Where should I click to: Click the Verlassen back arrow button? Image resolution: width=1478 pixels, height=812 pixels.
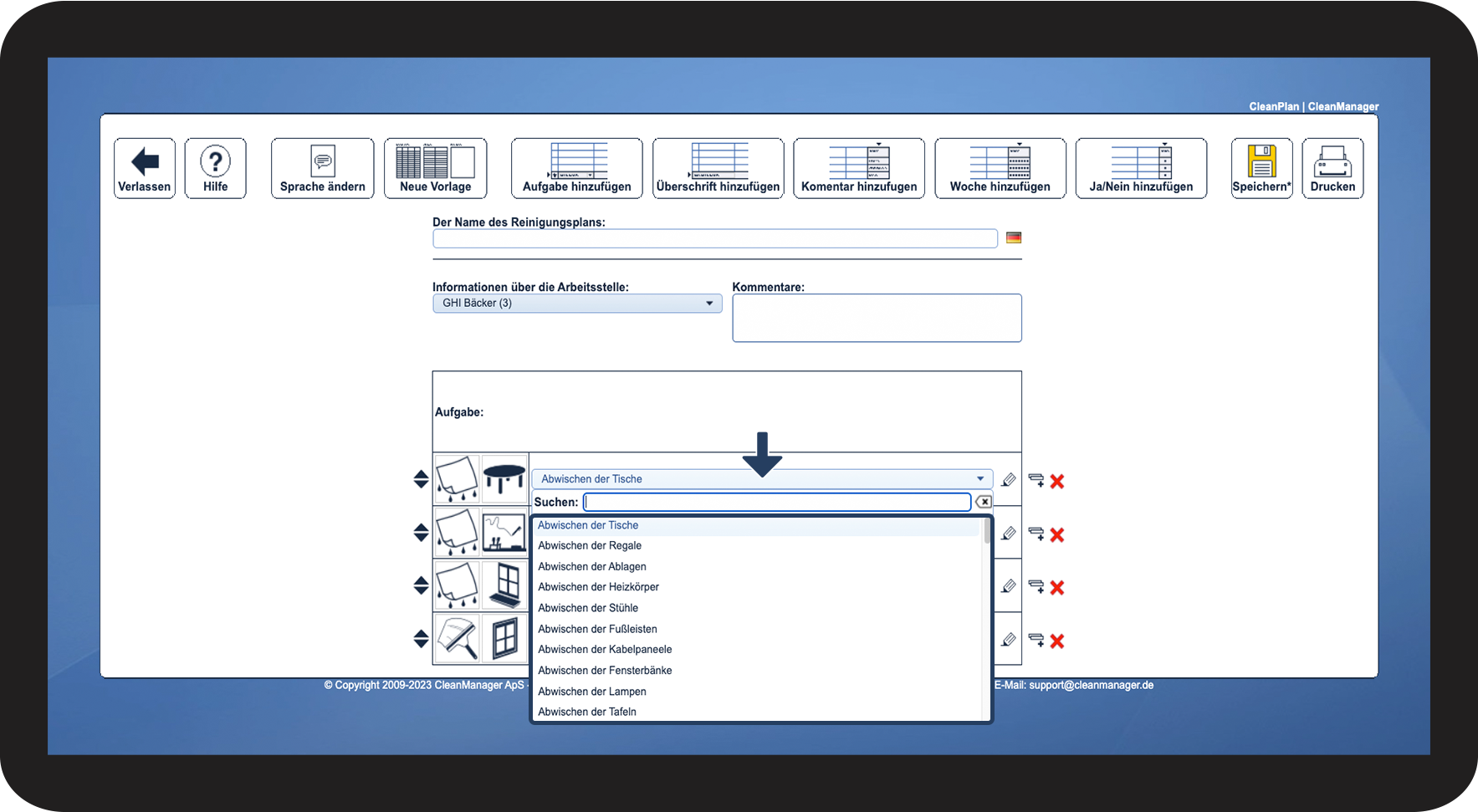pyautogui.click(x=145, y=168)
